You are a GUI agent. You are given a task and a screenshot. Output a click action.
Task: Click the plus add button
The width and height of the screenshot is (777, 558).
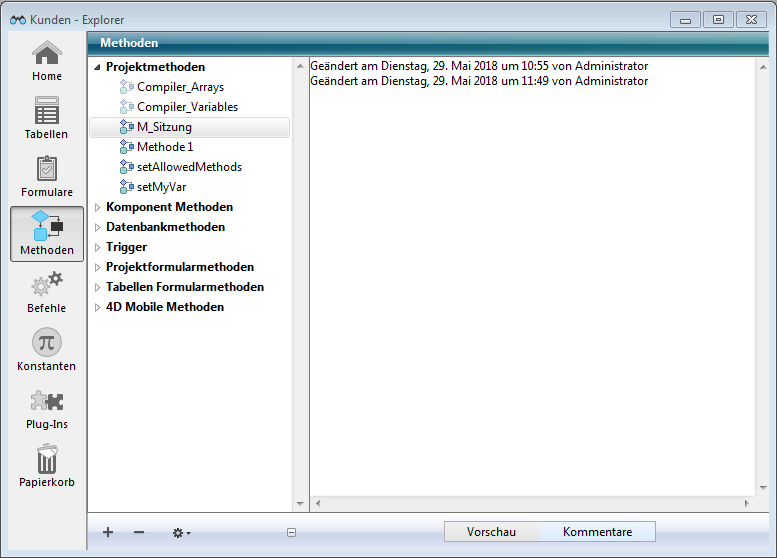[108, 533]
